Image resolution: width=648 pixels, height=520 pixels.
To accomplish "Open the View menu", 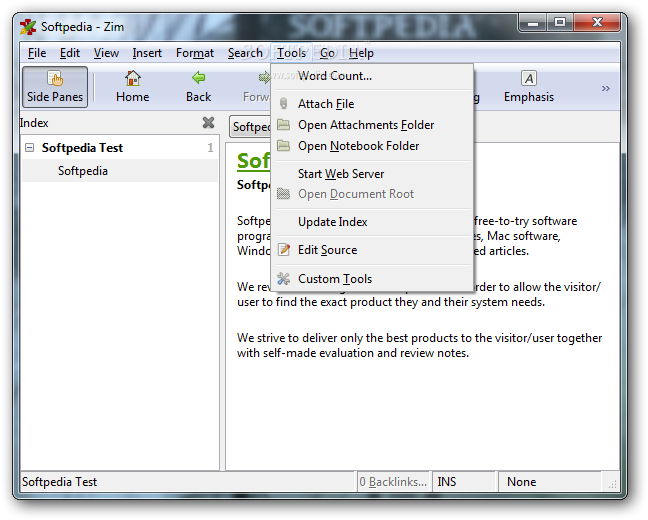I will click(106, 53).
